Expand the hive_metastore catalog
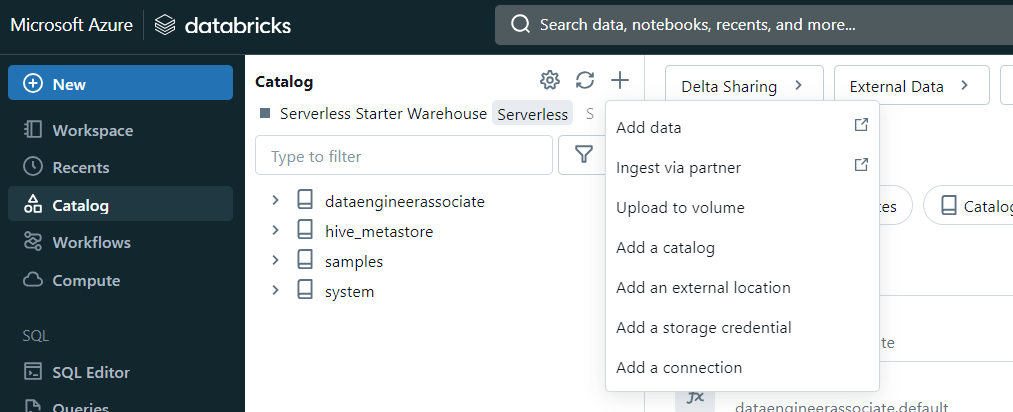Viewport: 1013px width, 412px height. pos(276,231)
